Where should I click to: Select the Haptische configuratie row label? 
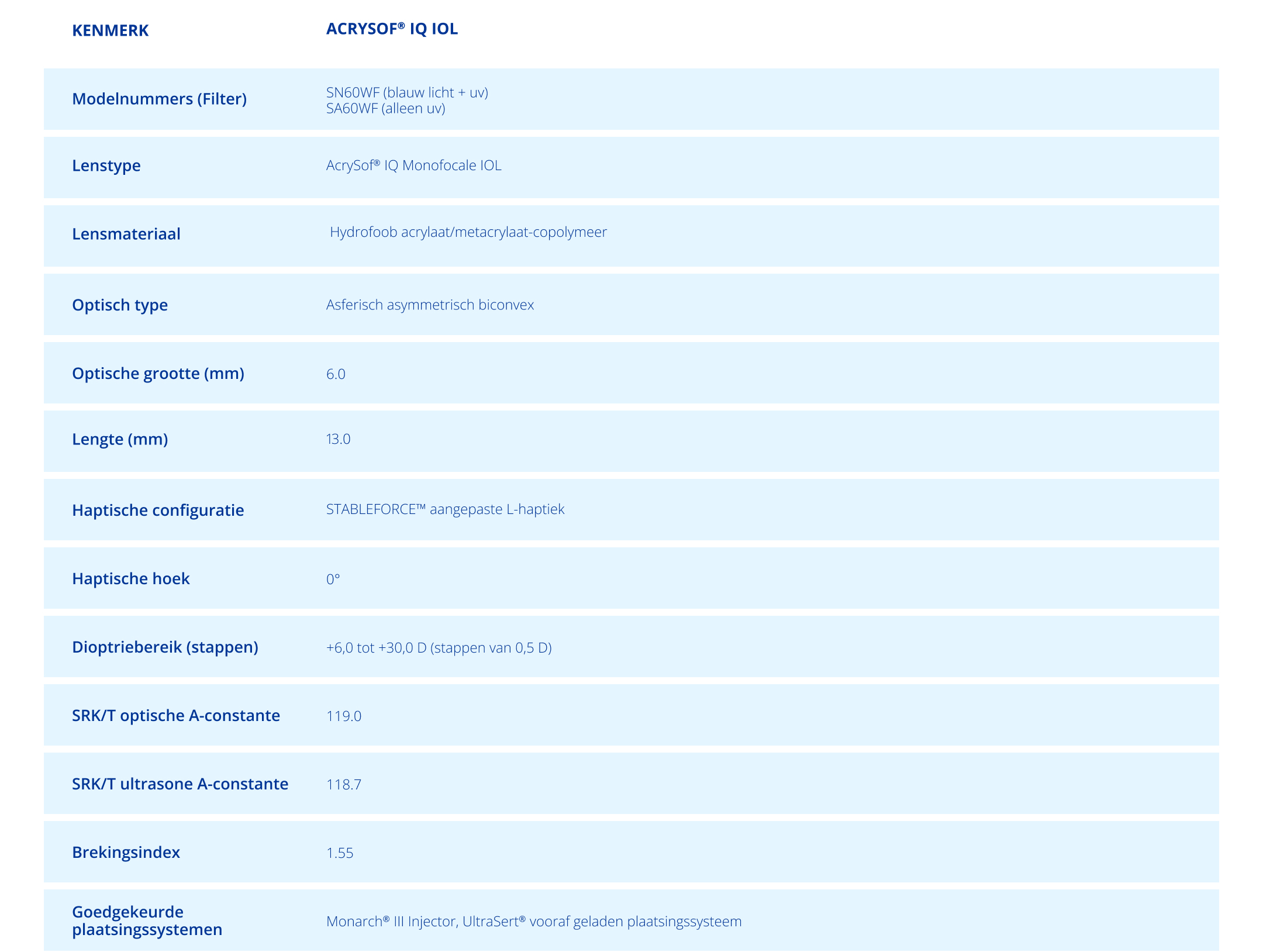pos(158,511)
